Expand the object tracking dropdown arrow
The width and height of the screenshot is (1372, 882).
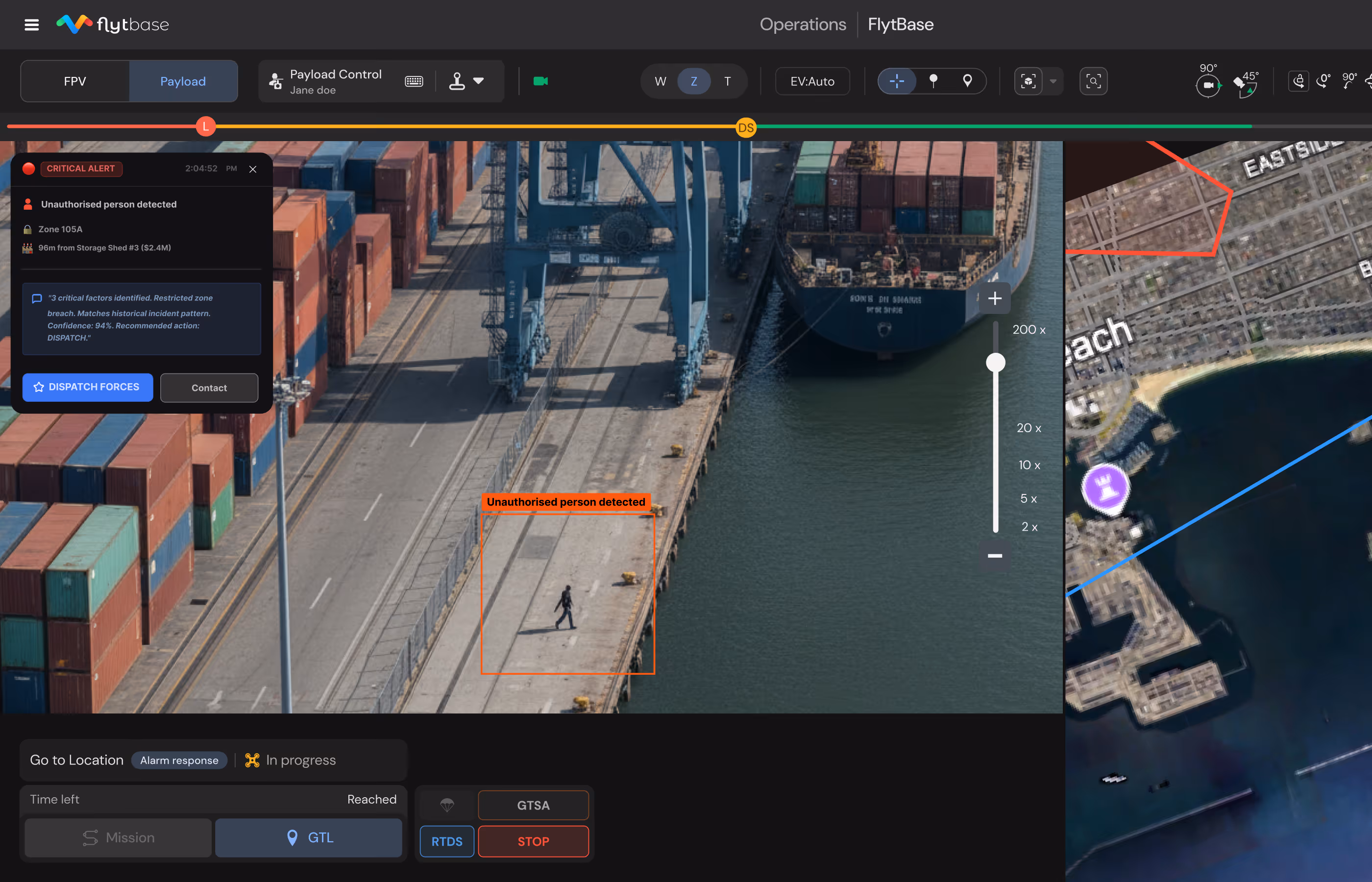point(1053,81)
